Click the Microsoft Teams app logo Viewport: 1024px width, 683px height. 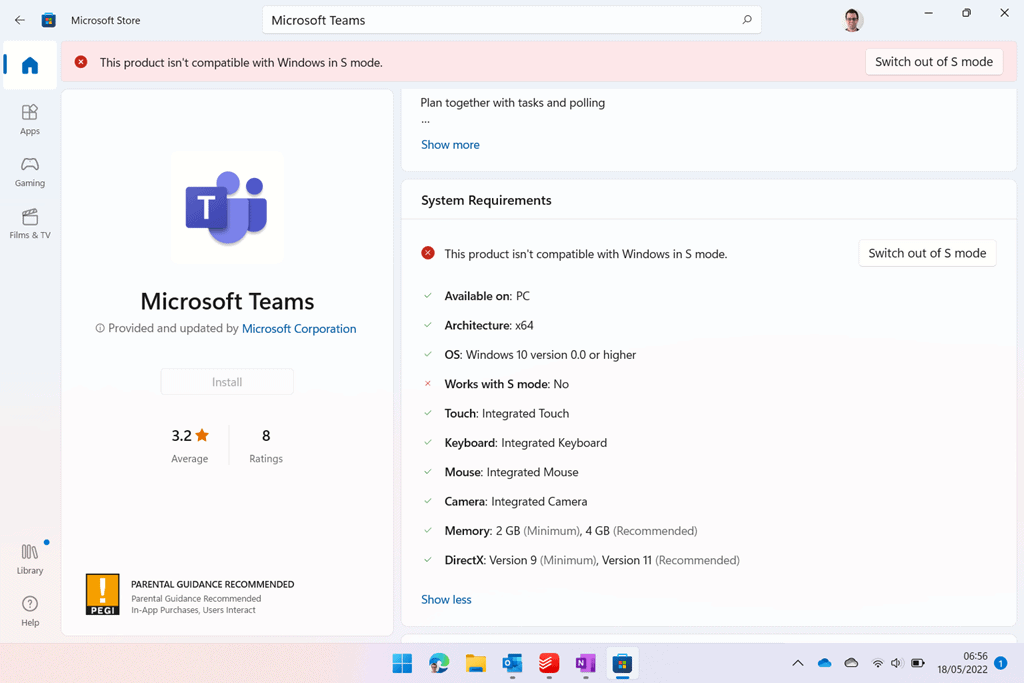pos(227,208)
